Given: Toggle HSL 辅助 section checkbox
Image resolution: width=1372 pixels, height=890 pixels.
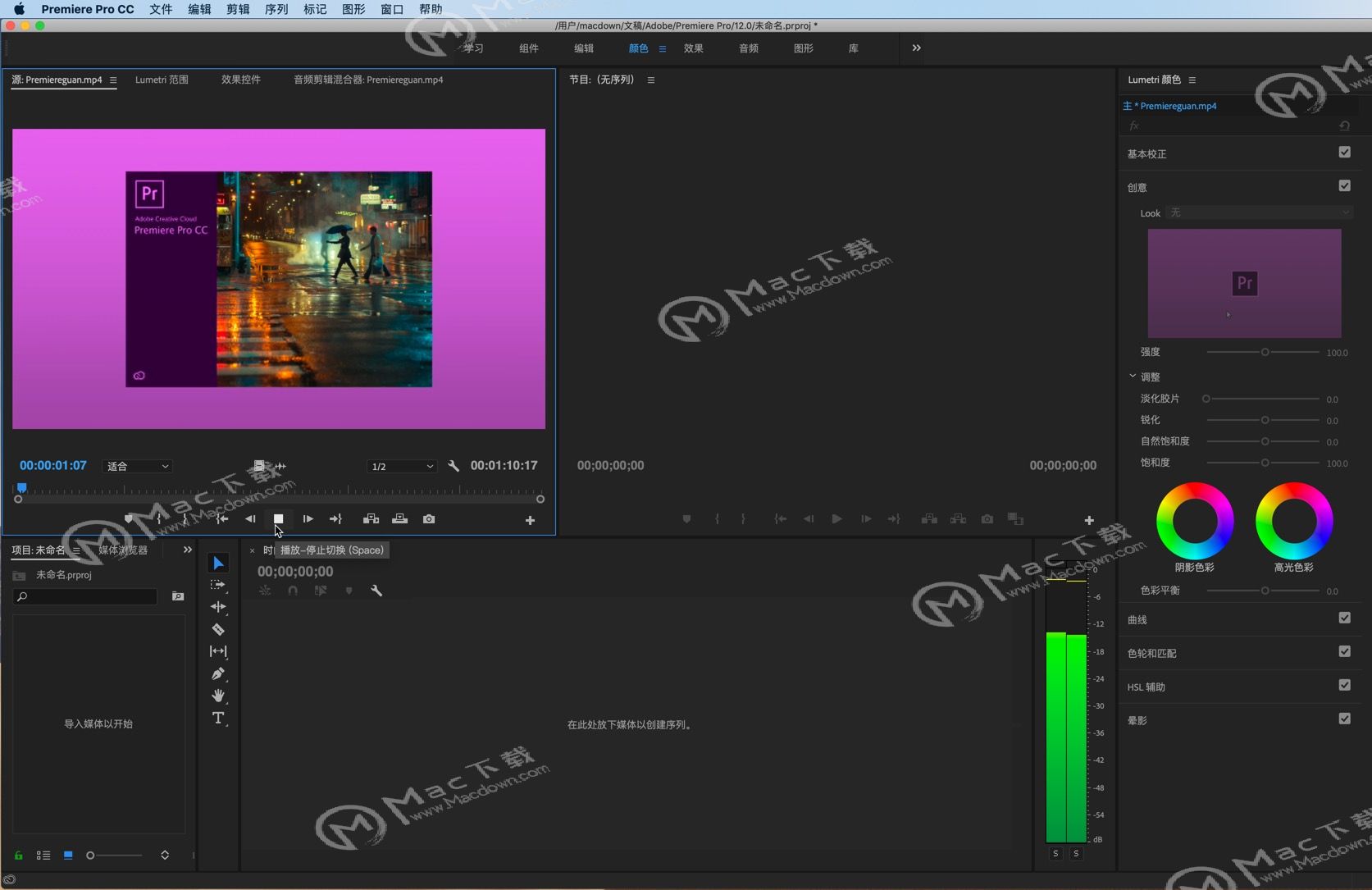Looking at the screenshot, I should pyautogui.click(x=1344, y=685).
